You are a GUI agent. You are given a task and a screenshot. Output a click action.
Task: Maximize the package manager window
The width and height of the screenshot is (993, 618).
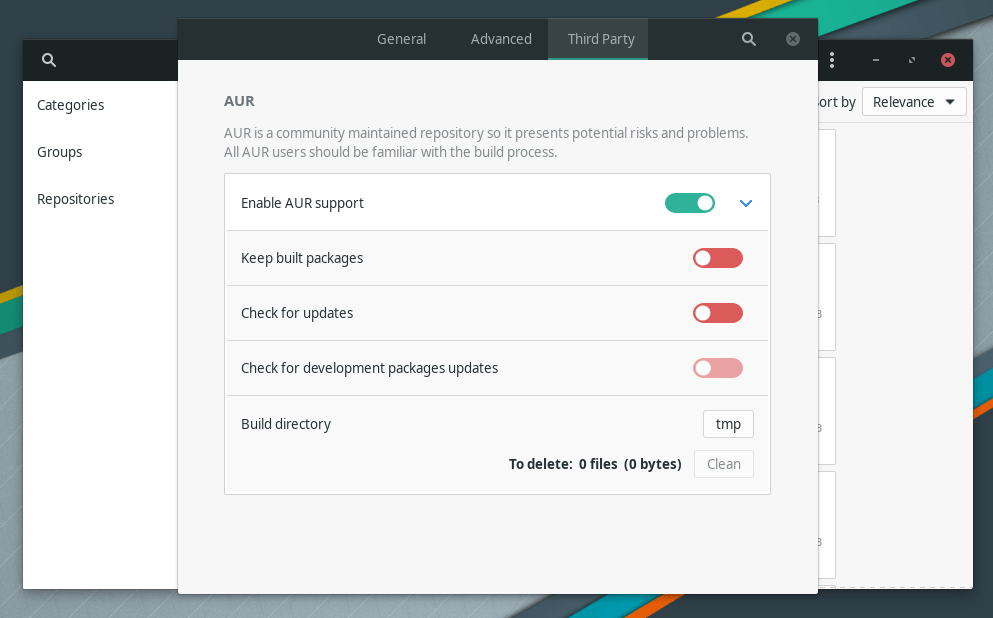(x=912, y=60)
